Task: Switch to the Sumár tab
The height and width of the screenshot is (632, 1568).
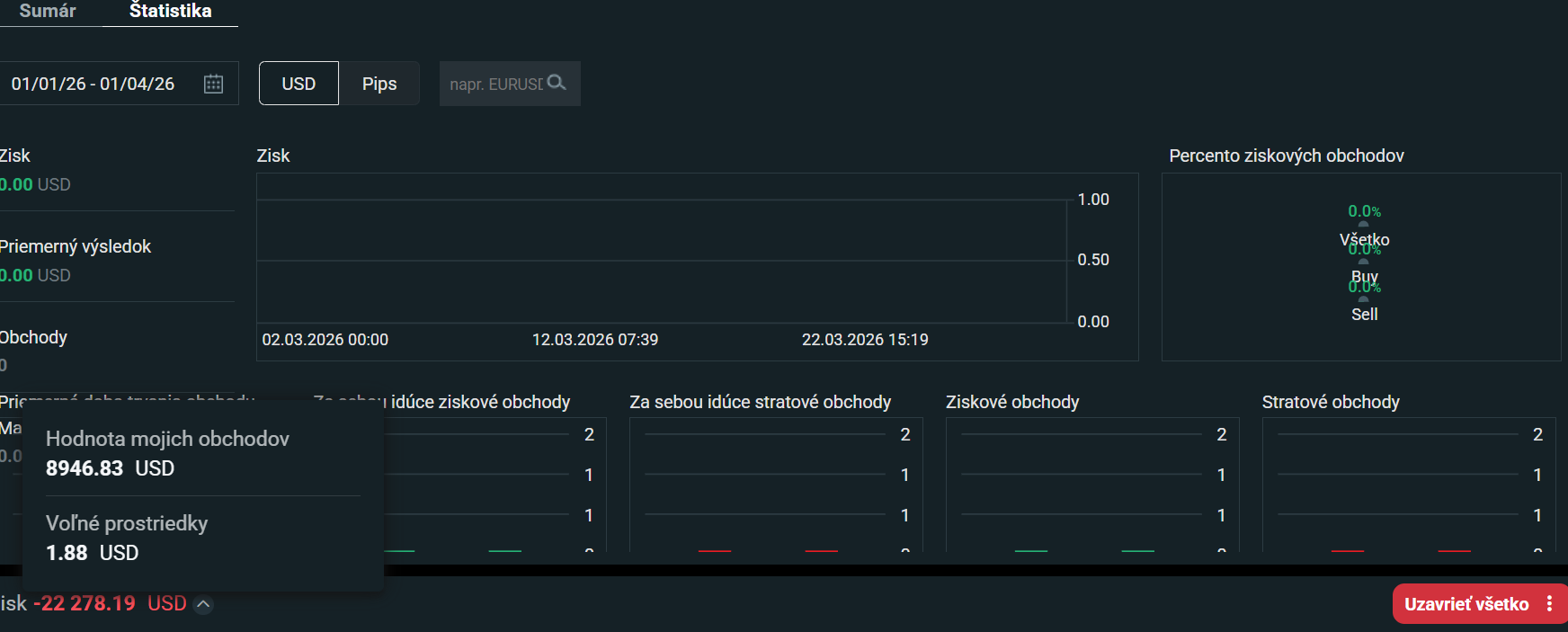Action: coord(48,11)
